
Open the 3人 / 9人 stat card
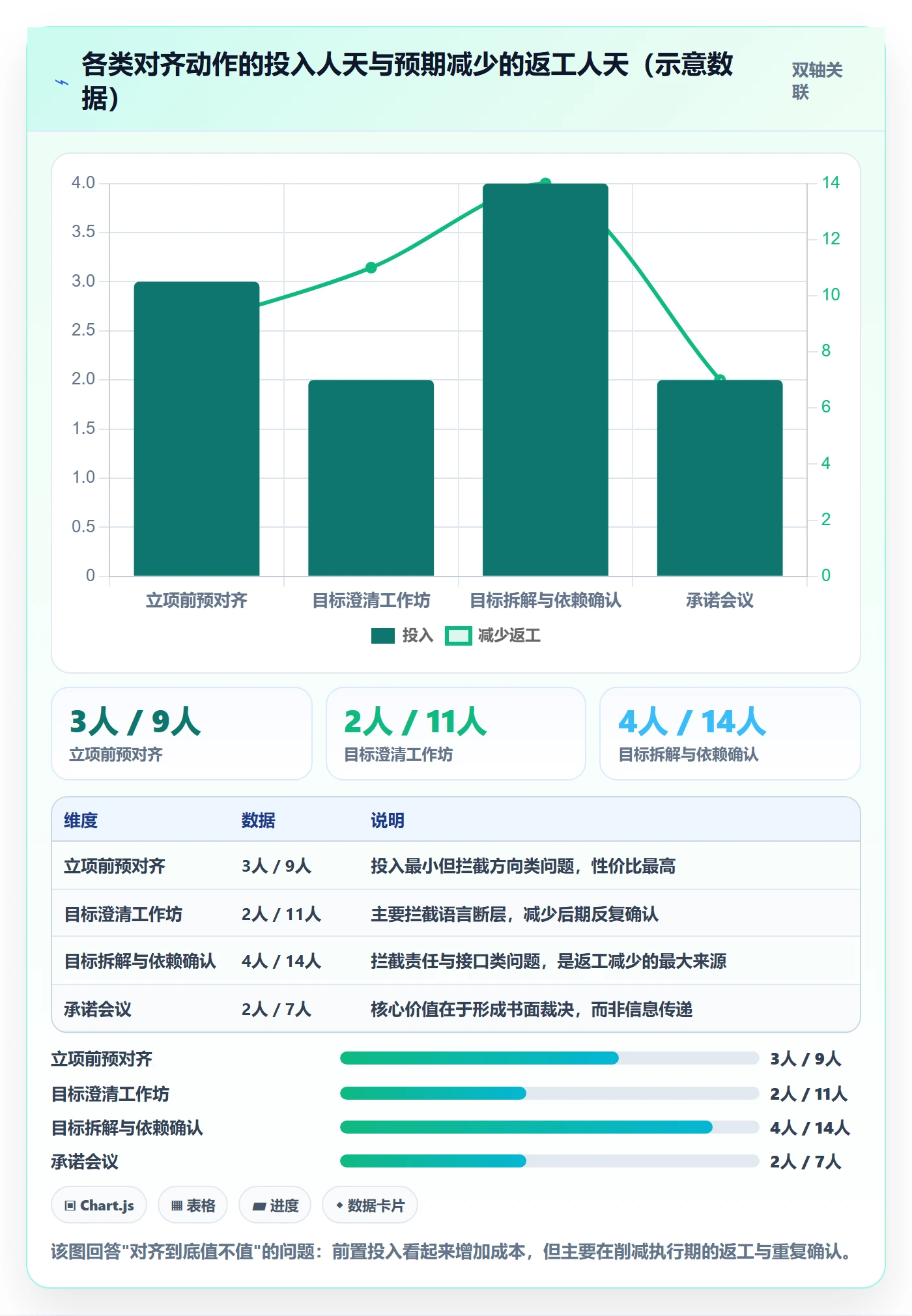pyautogui.click(x=182, y=734)
